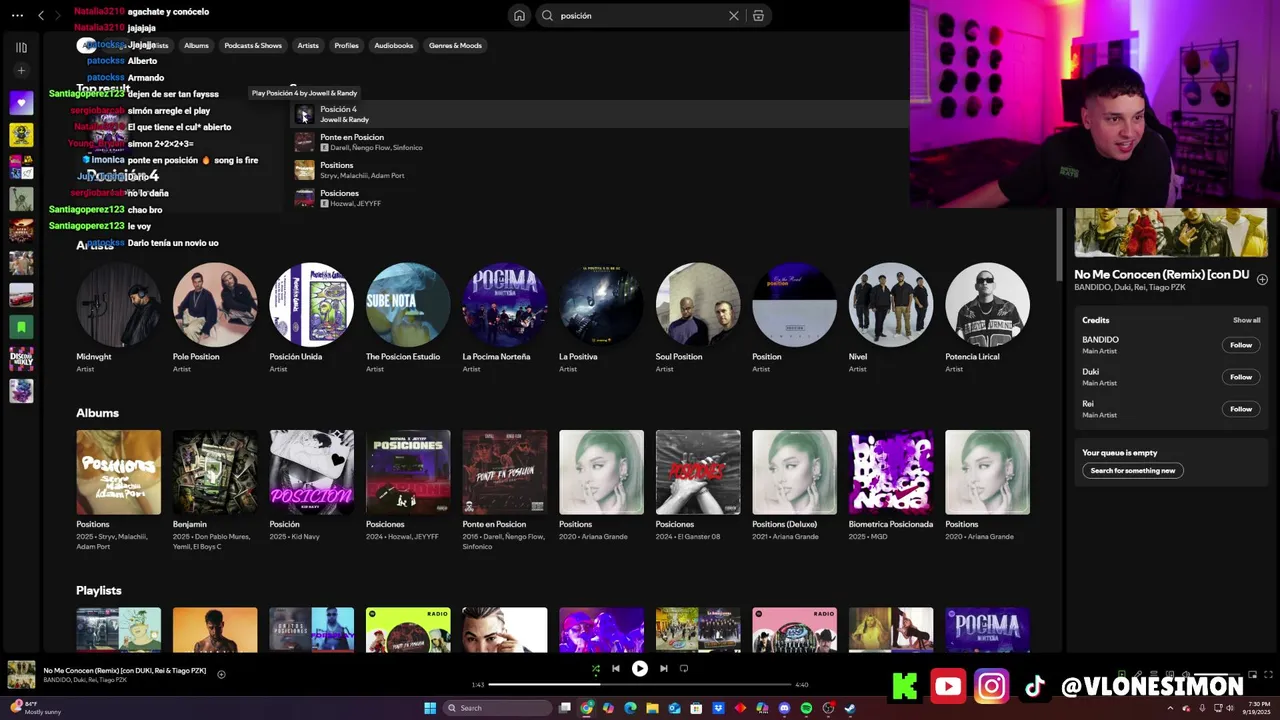This screenshot has width=1280, height=720.
Task: Open Spotify from the Windows taskbar
Action: pos(806,708)
